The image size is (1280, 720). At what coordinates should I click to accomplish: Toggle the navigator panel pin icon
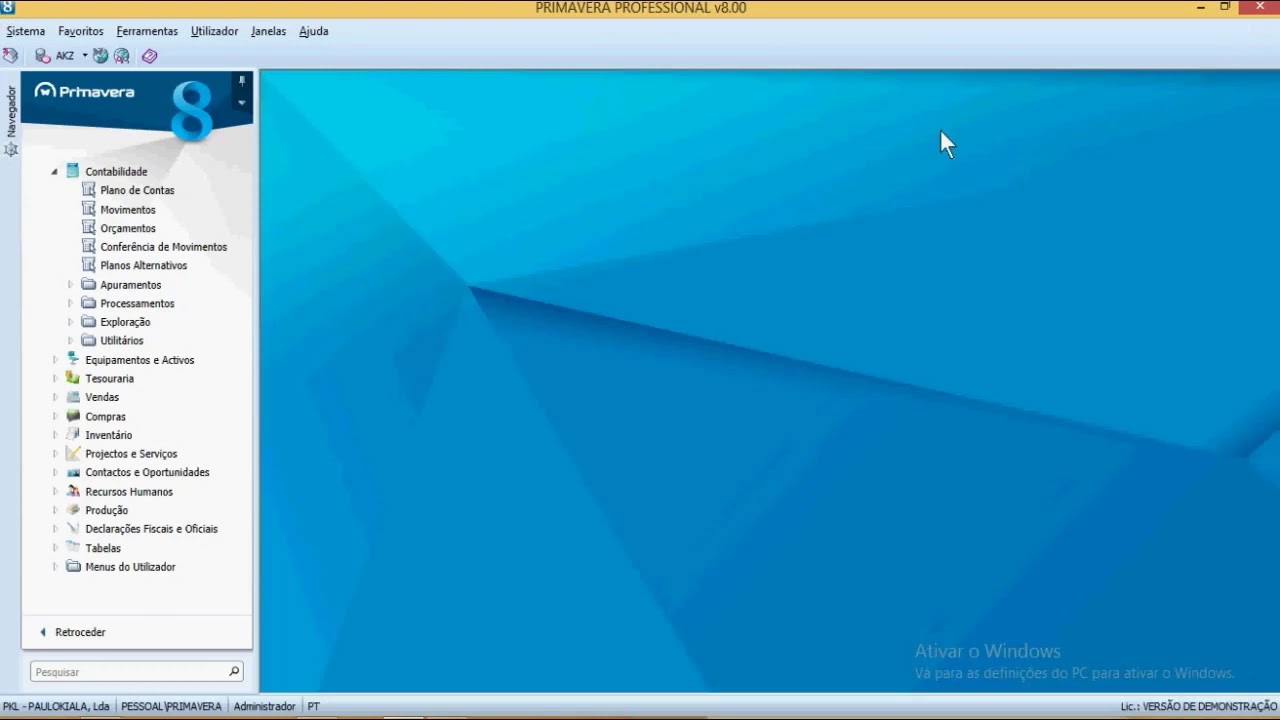click(x=241, y=80)
